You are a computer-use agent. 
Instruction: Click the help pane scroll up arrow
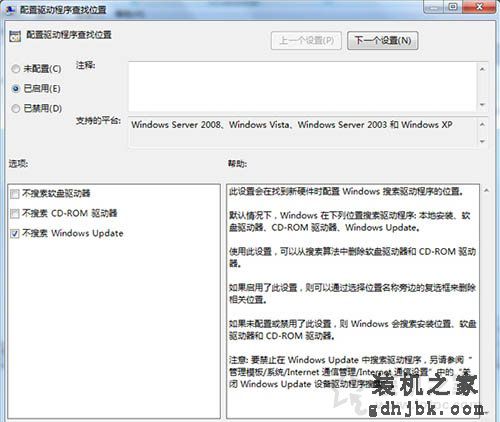[x=486, y=191]
